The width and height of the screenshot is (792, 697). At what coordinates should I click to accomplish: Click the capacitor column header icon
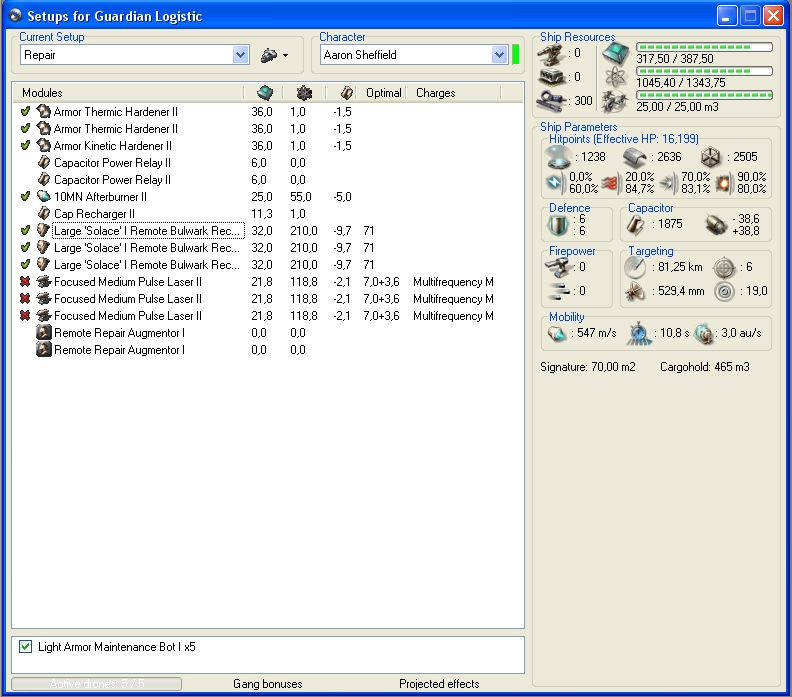[x=346, y=92]
